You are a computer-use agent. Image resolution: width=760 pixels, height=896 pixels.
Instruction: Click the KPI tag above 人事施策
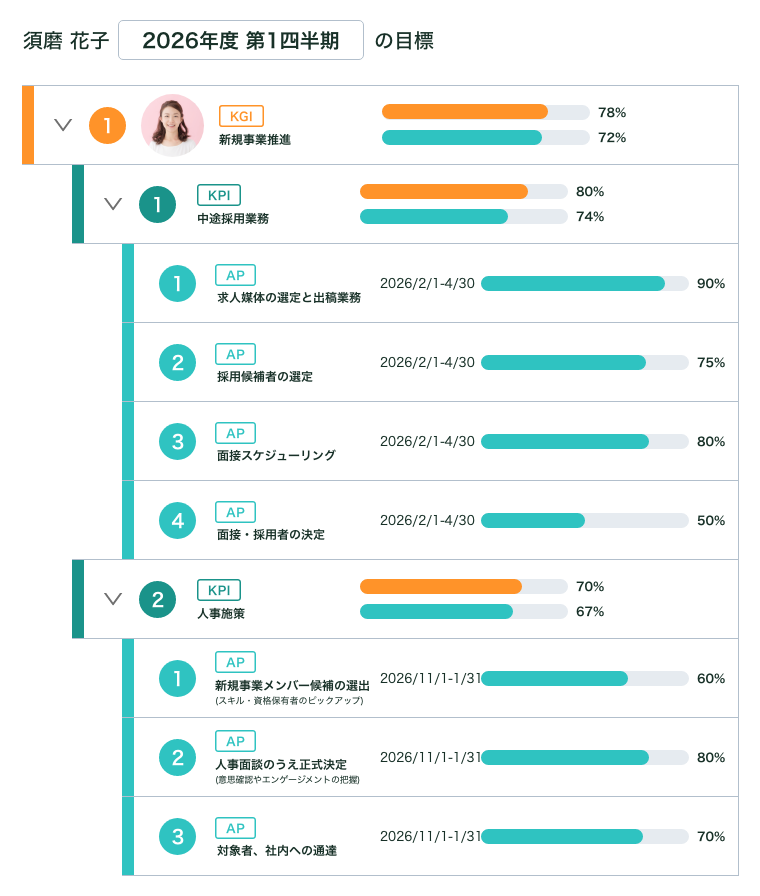click(x=219, y=590)
